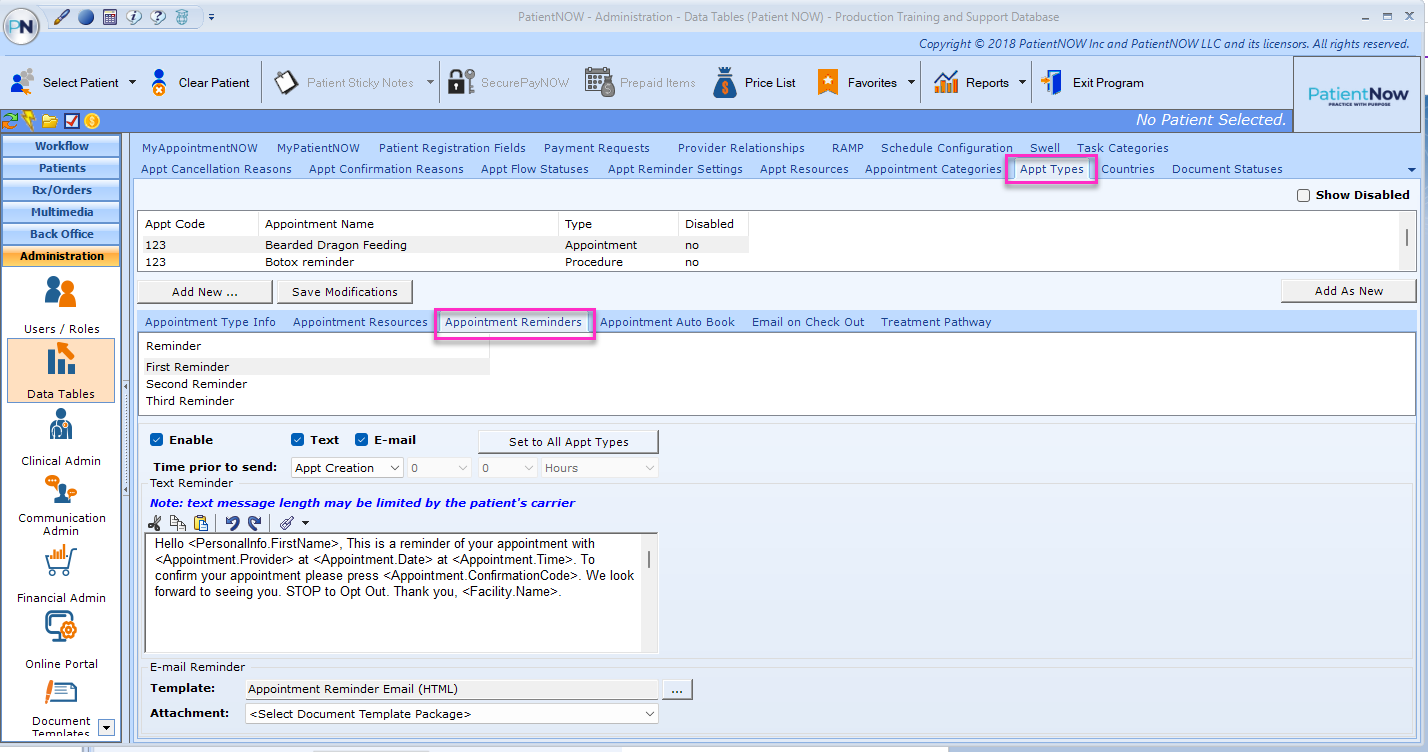Screen dimensions: 1428x752
Task: Paste from clipboard into the text reminder
Action: coord(200,522)
